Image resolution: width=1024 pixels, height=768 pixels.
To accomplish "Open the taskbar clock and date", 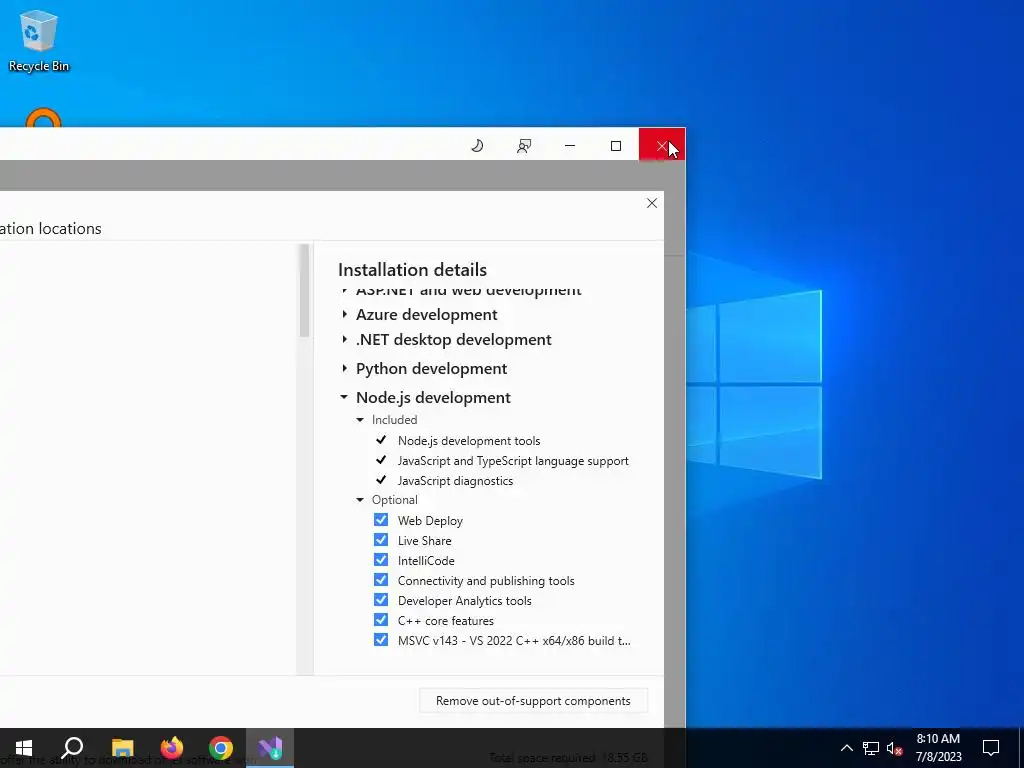I will [x=938, y=748].
